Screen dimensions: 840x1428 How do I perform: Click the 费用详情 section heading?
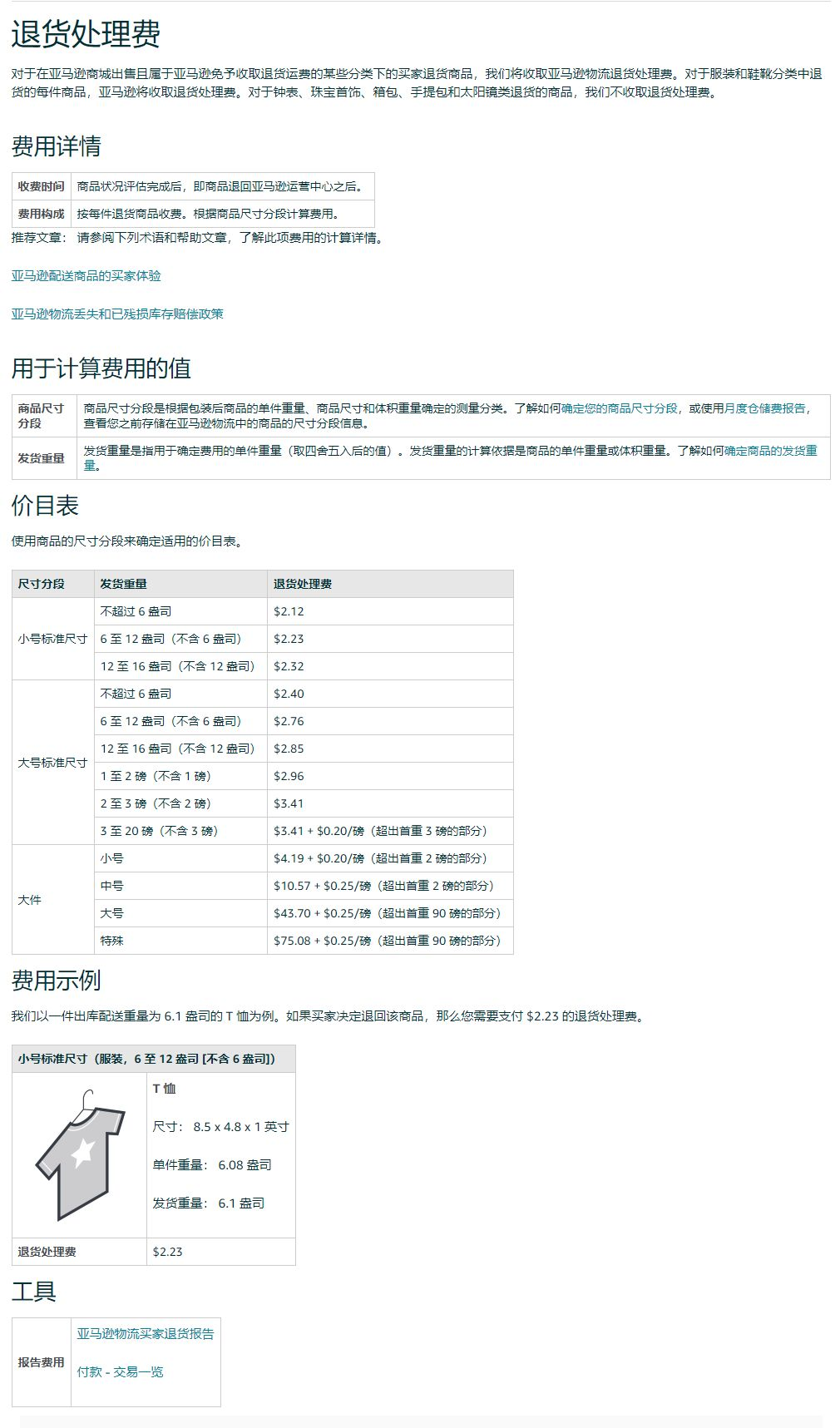[57, 146]
